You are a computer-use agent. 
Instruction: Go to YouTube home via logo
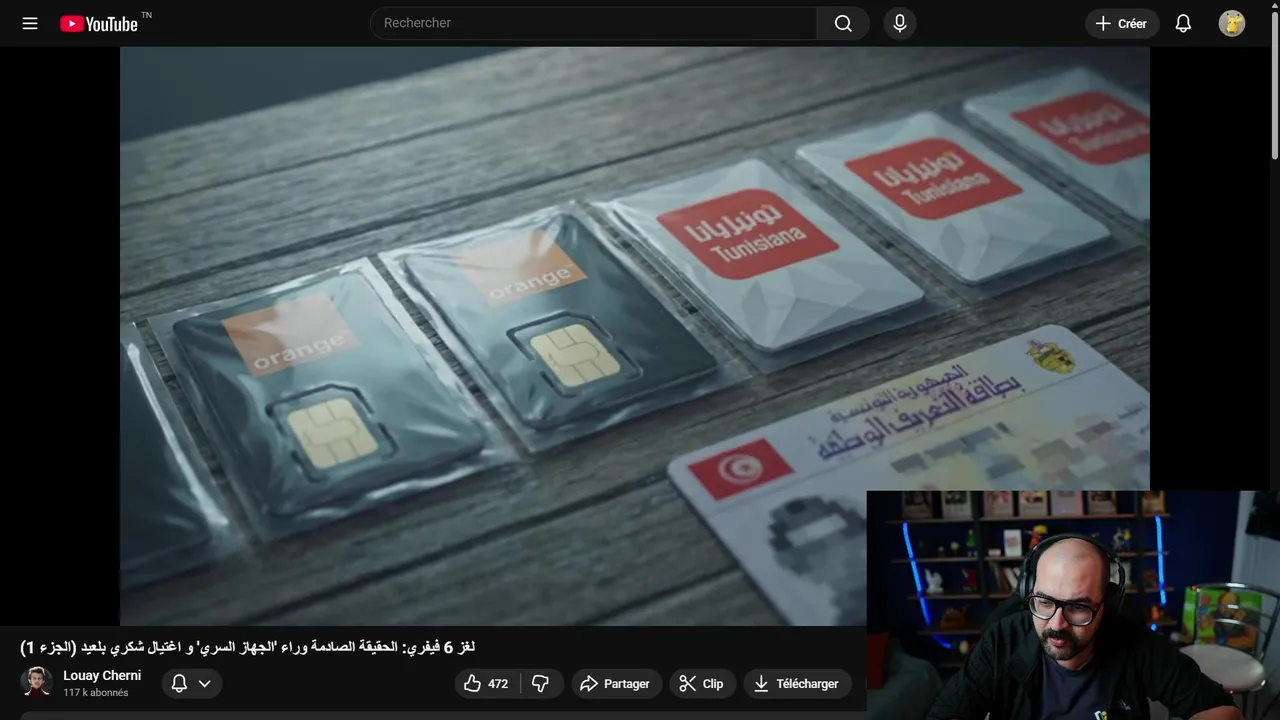point(99,23)
